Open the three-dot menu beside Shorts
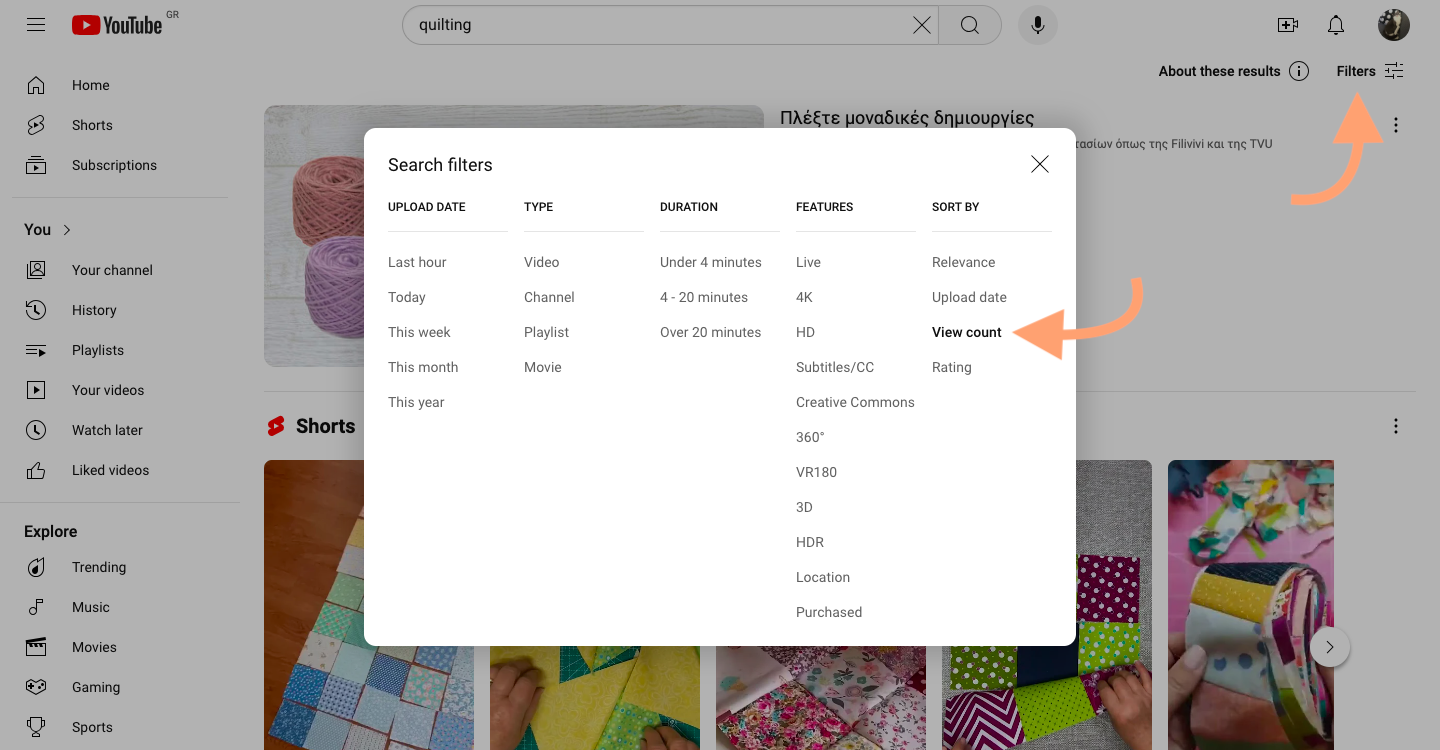The image size is (1440, 750). click(1396, 425)
